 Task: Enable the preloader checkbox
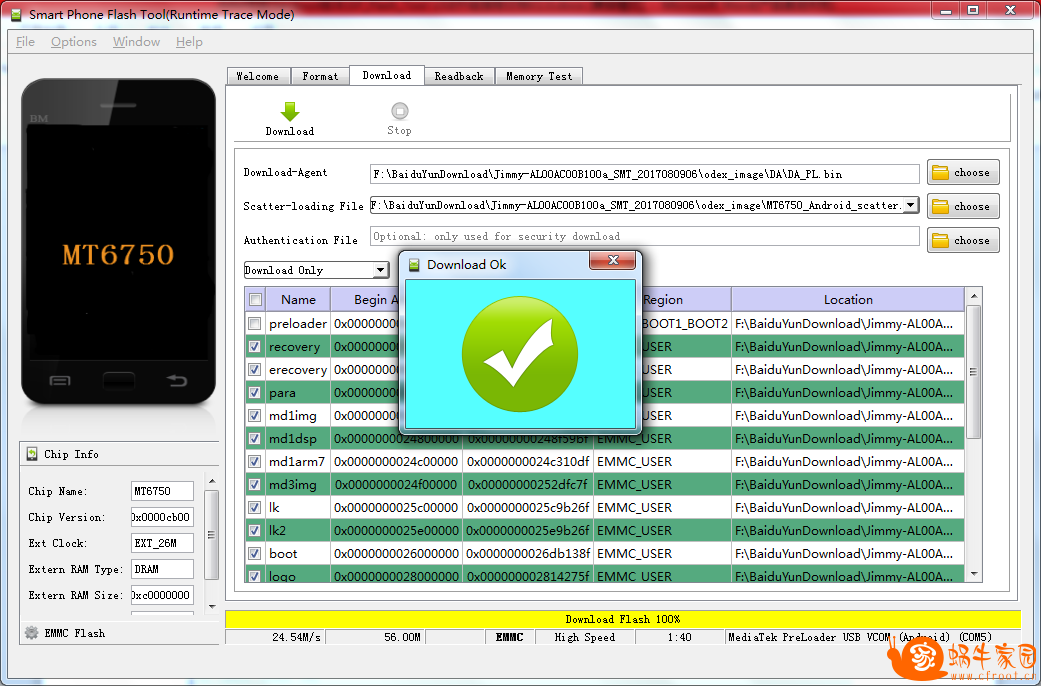[254, 324]
